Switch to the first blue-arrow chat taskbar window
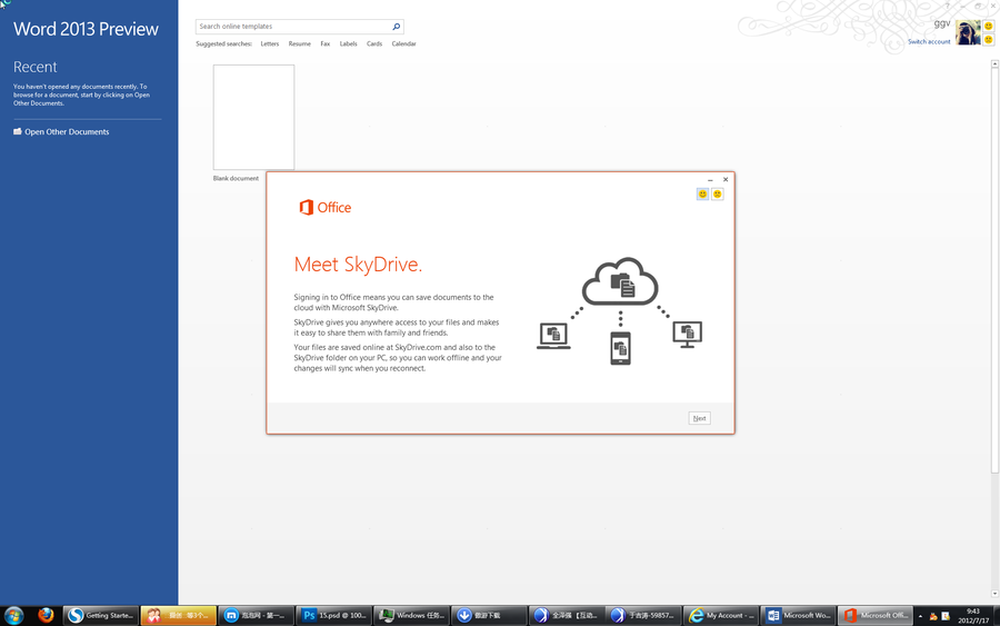Viewport: 1000px width, 626px height. click(x=566, y=615)
